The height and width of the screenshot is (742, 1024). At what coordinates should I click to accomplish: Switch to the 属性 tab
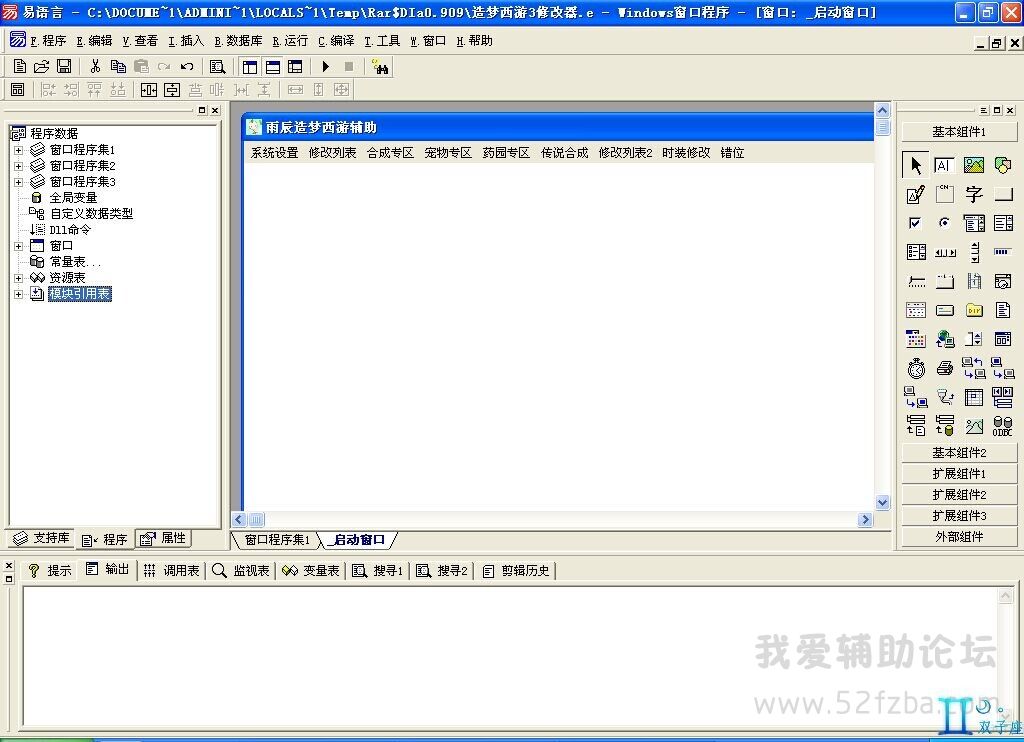pos(164,538)
